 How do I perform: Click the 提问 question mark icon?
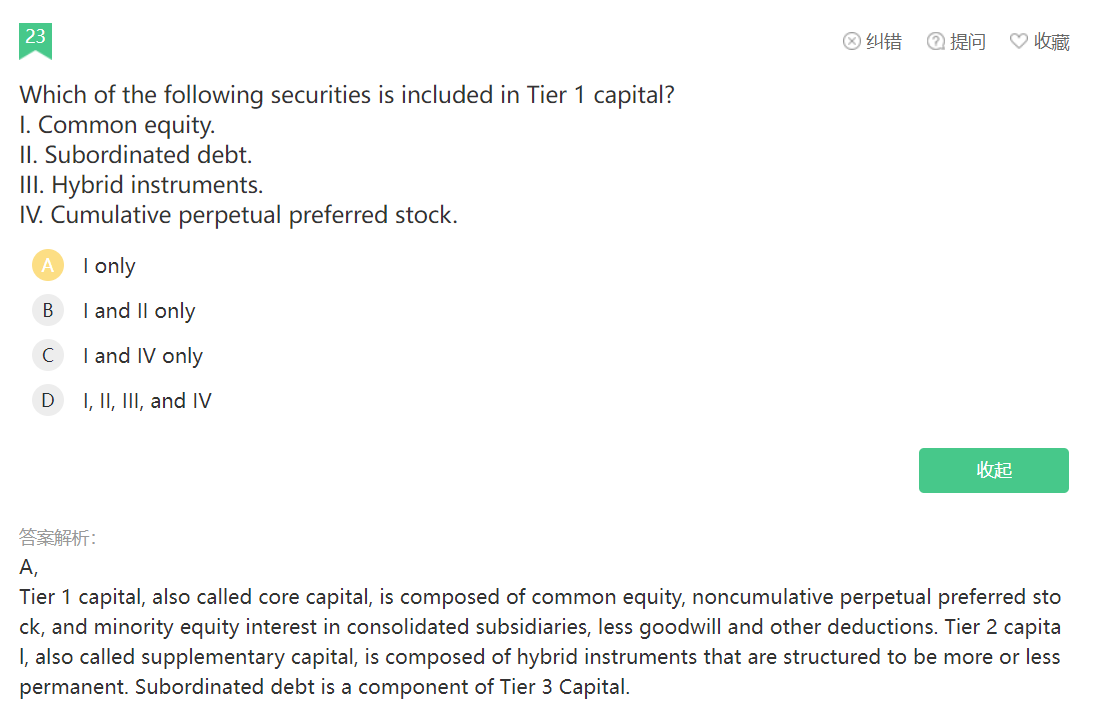pyautogui.click(x=936, y=41)
